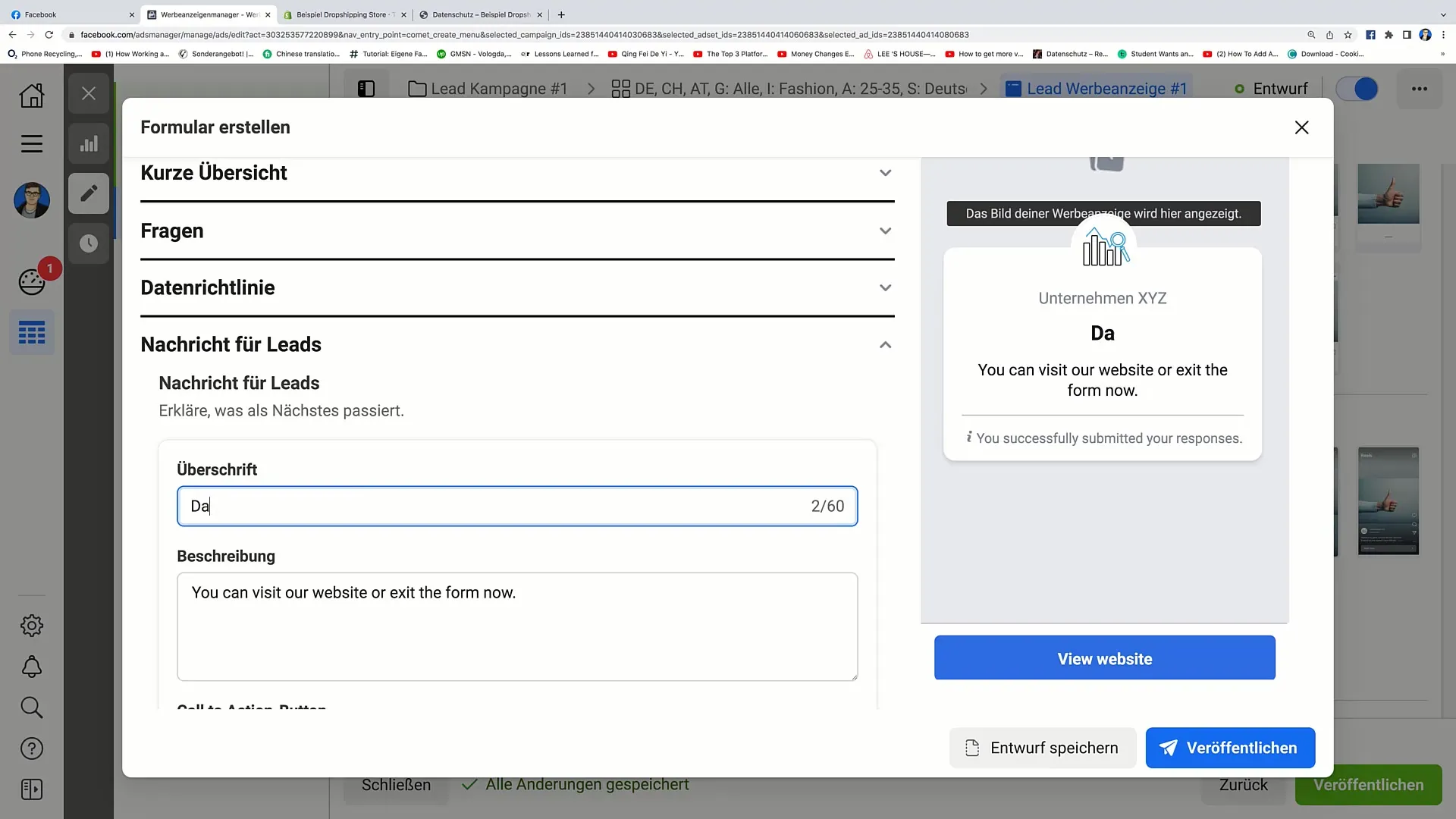Screen dimensions: 1456x819
Task: Focus the Beschreibung text area
Action: pyautogui.click(x=517, y=626)
